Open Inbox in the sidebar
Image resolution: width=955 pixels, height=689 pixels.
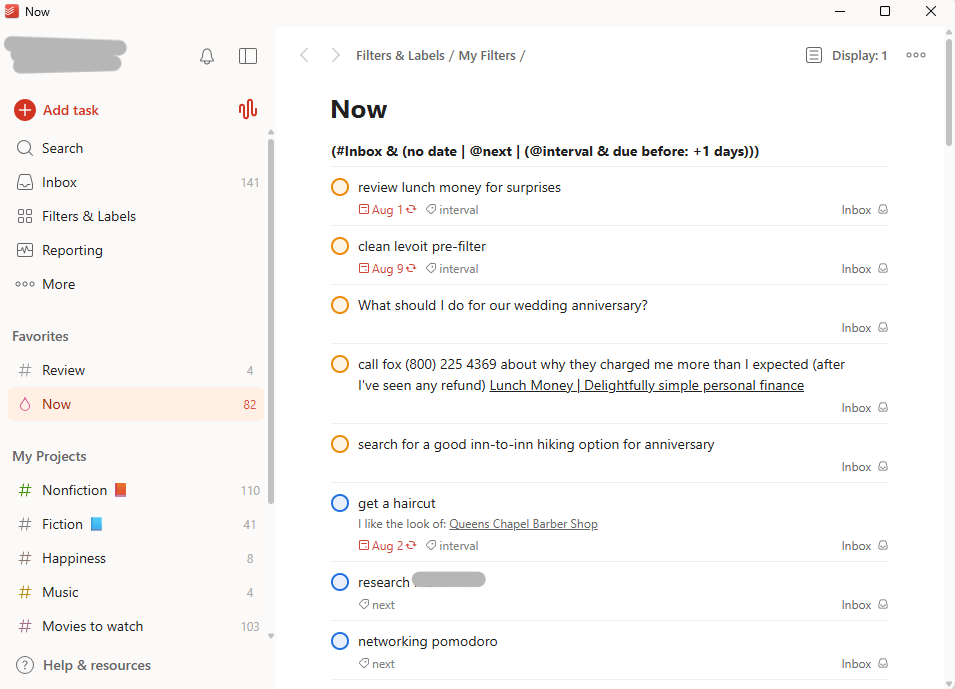136,182
